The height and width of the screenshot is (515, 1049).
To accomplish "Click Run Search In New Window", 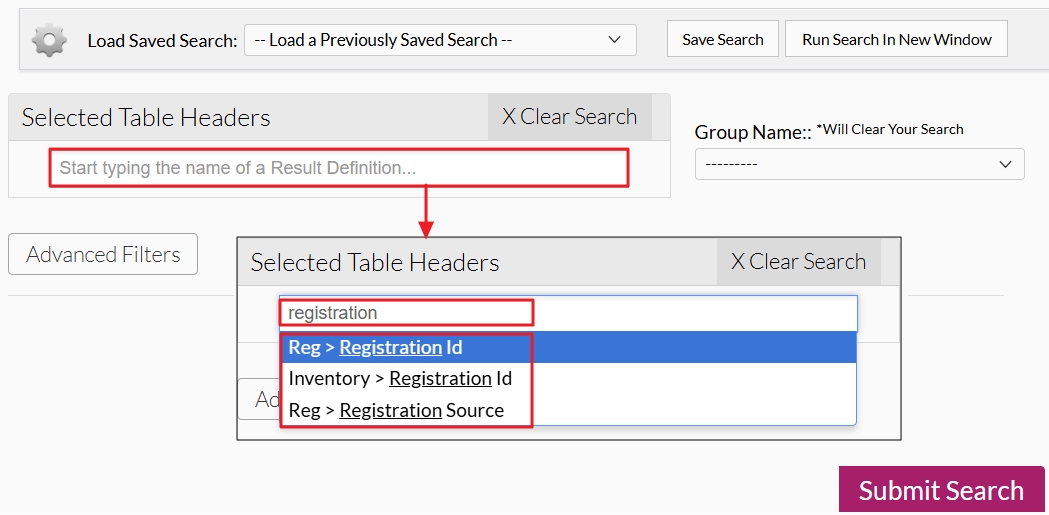I will [896, 40].
